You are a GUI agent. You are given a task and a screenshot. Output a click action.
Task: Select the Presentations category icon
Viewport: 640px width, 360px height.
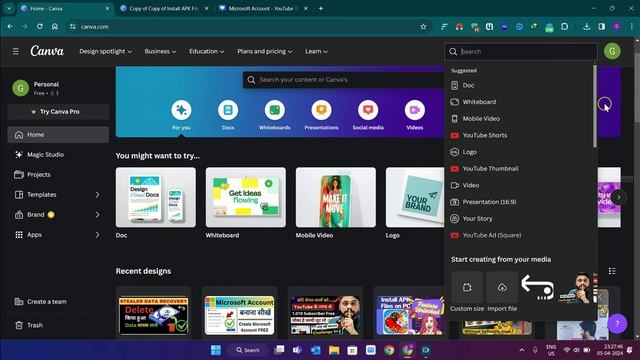click(x=321, y=110)
